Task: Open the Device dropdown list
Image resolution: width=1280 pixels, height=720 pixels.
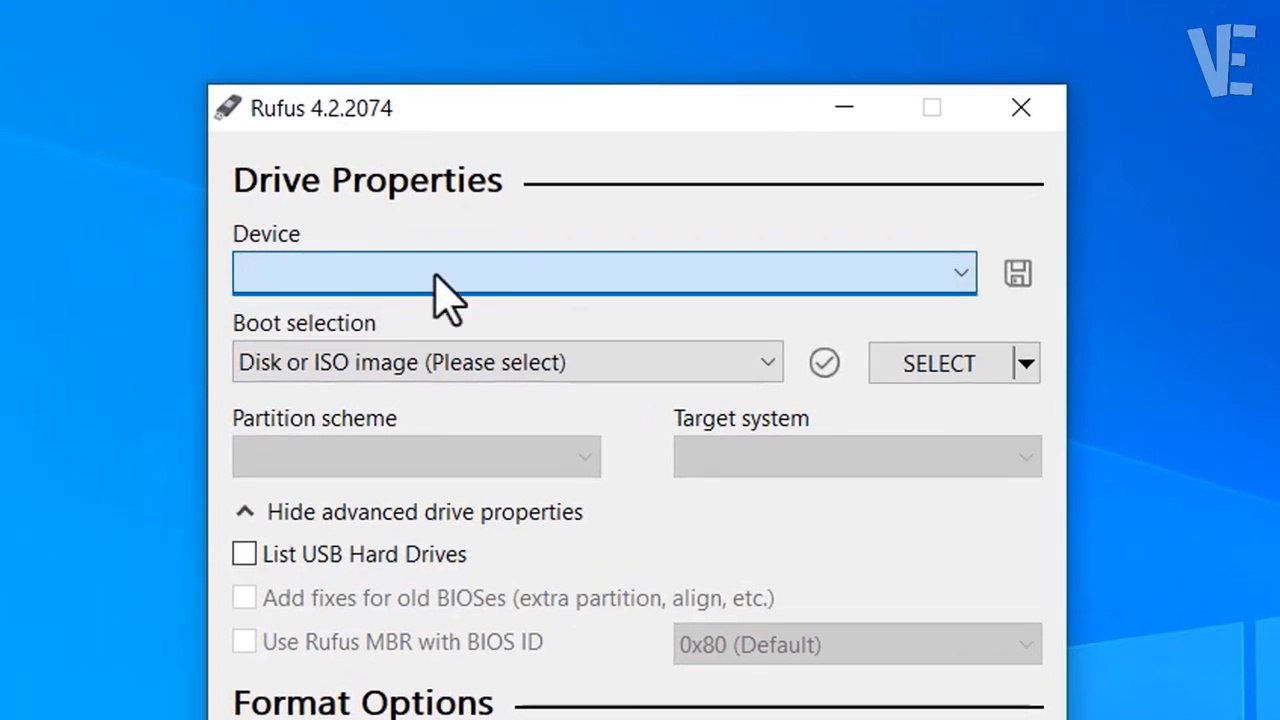Action: (x=604, y=273)
